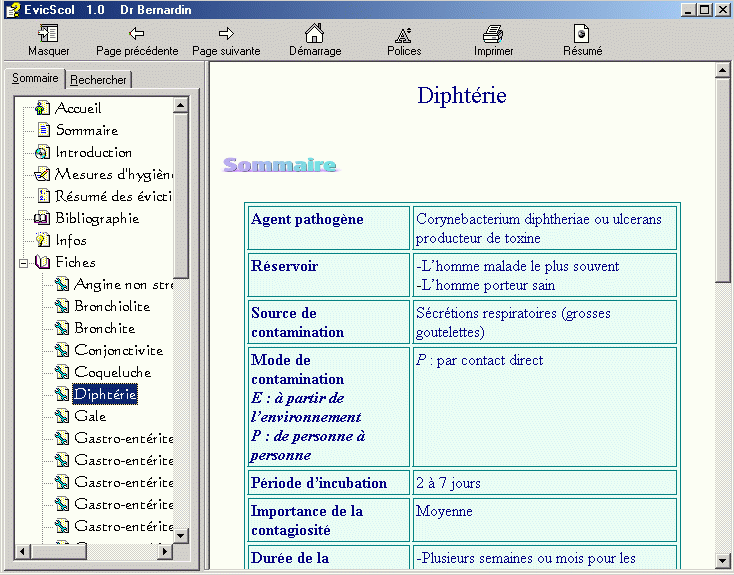The image size is (734, 575).
Task: Click the Agent pathogène table cell
Action: (x=329, y=228)
